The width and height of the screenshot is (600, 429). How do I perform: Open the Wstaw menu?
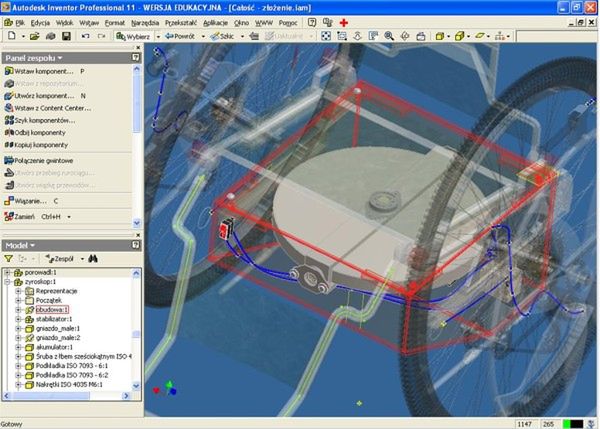click(x=89, y=23)
